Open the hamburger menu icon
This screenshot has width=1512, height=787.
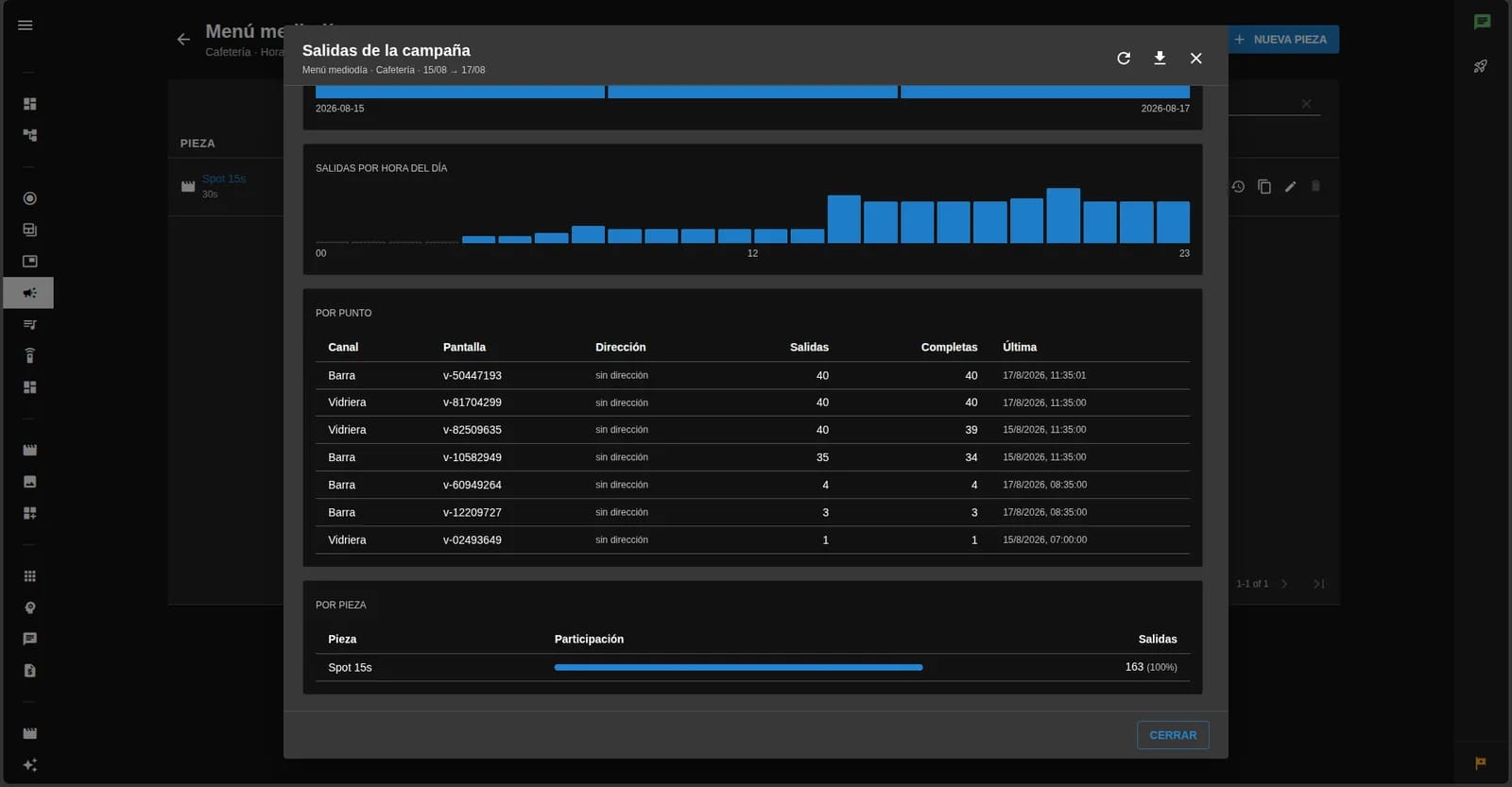pyautogui.click(x=26, y=26)
